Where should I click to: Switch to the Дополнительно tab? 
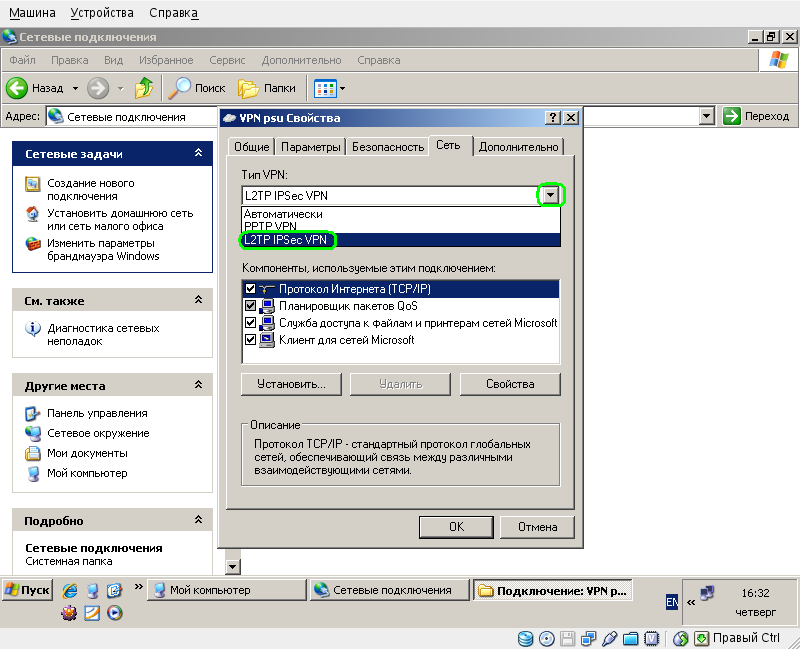point(518,147)
